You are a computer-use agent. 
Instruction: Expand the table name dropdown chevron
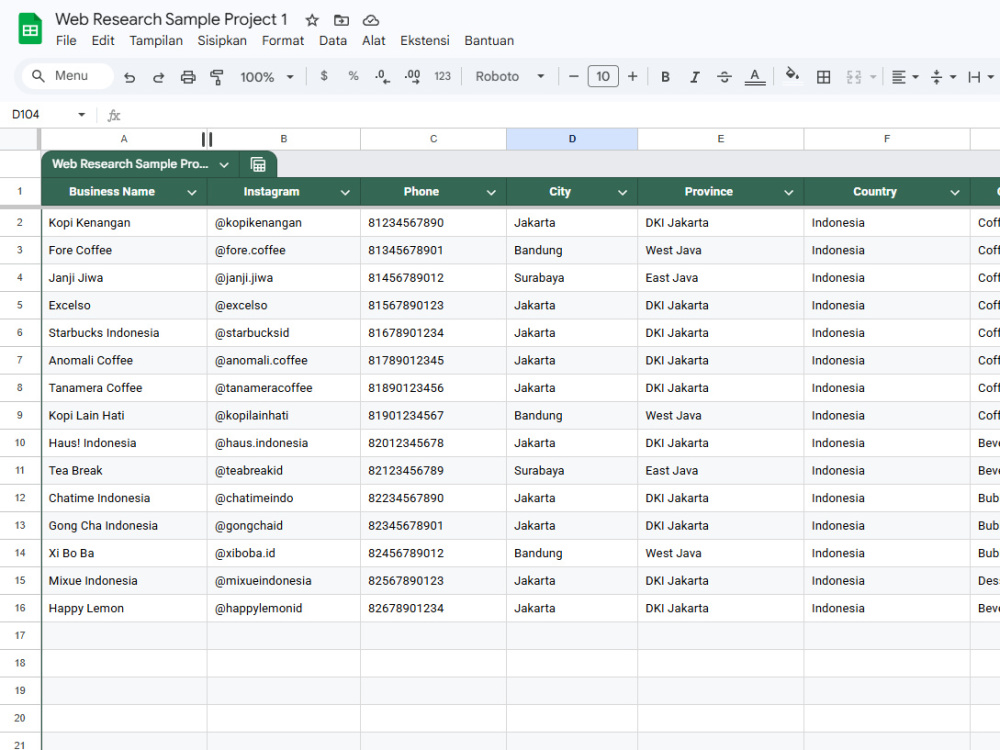coord(224,165)
